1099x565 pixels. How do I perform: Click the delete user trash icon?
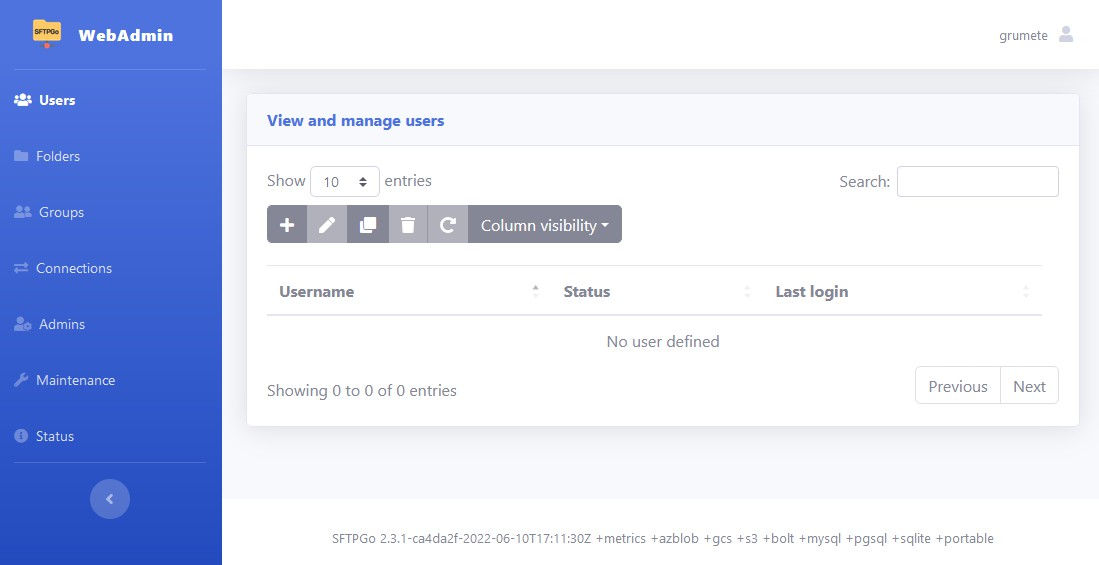[408, 225]
